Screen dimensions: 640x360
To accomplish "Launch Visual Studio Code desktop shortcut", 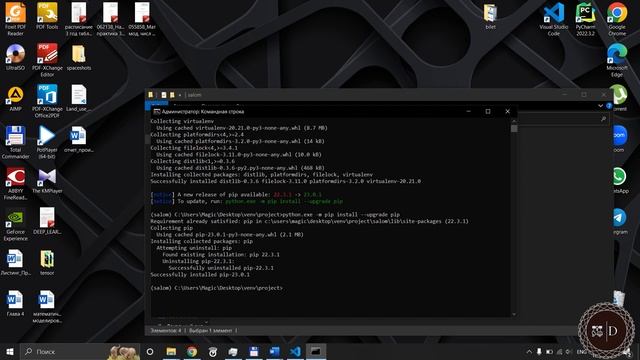I will (553, 19).
